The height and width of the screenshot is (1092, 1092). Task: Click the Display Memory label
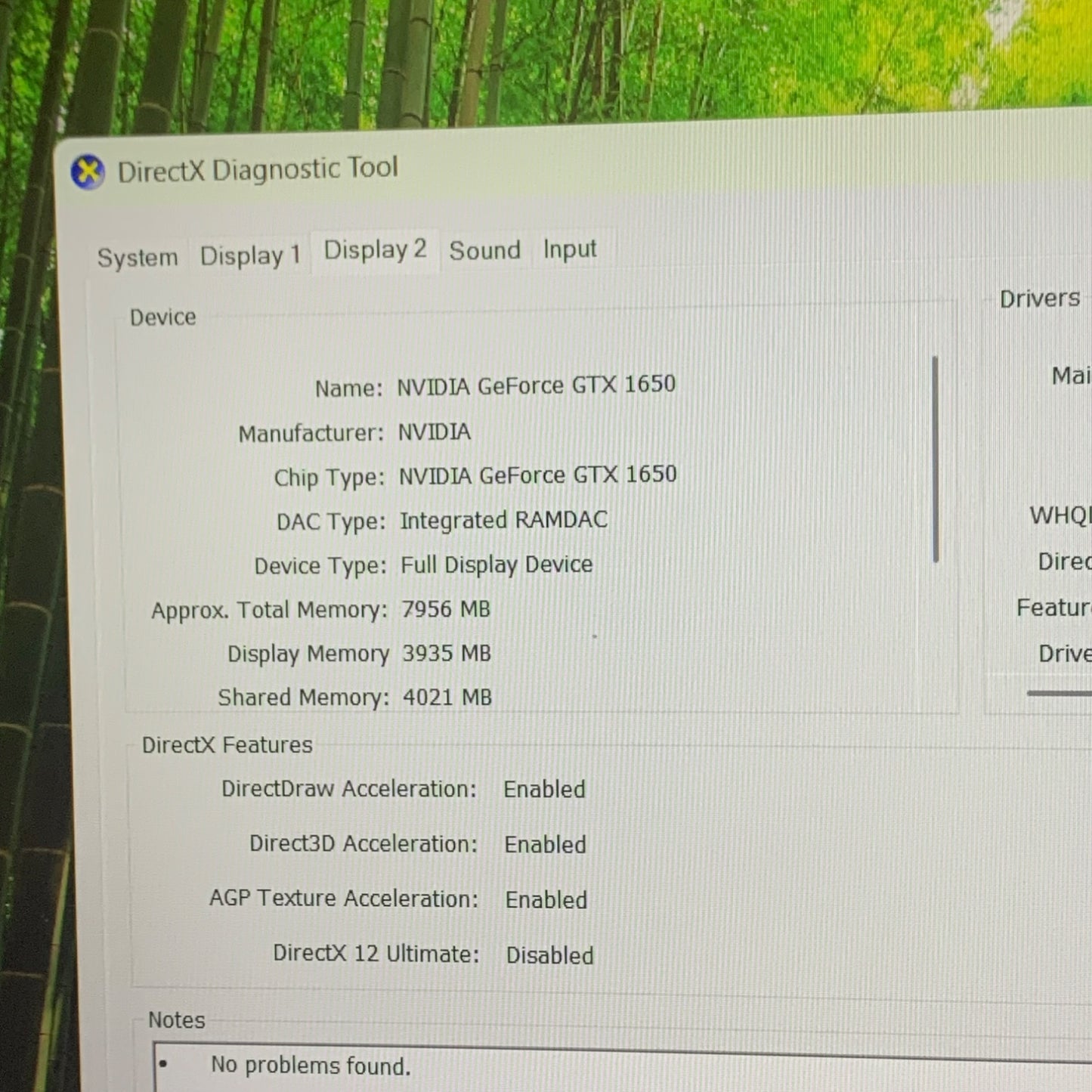point(308,654)
